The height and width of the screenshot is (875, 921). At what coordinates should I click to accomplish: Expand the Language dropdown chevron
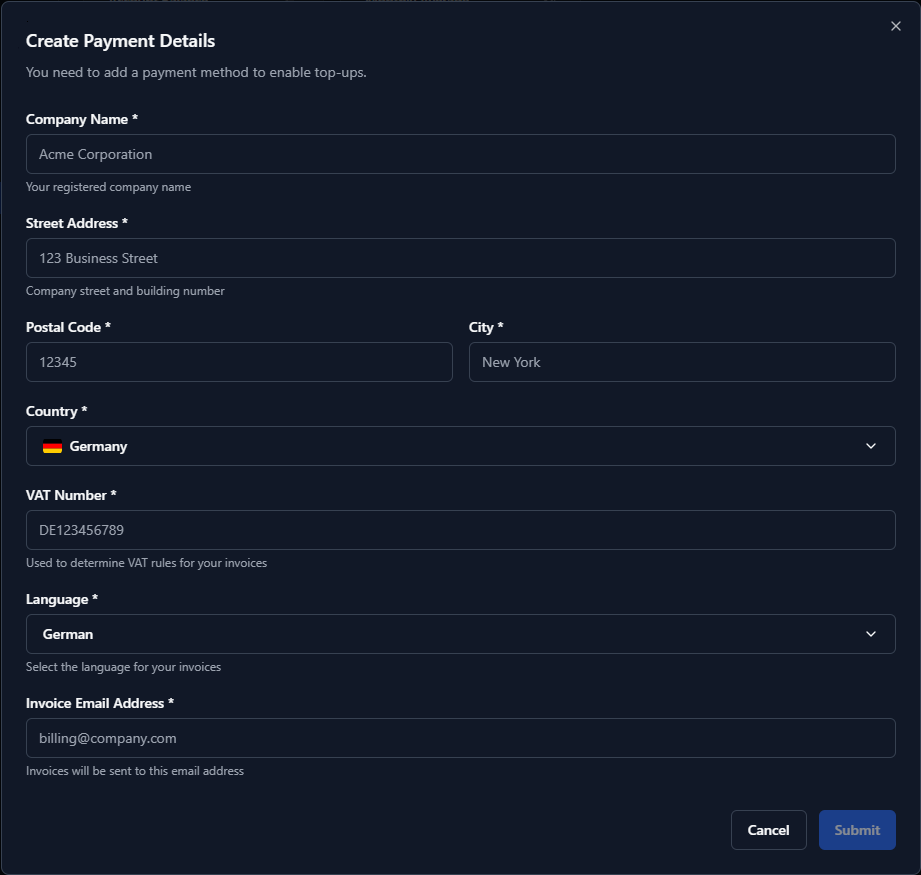tap(870, 634)
